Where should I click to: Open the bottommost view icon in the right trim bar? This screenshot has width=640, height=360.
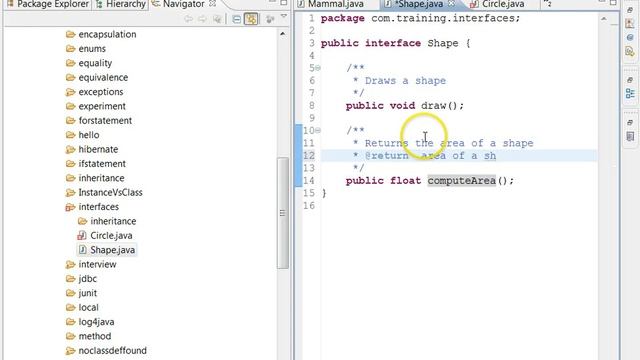(x=630, y=136)
